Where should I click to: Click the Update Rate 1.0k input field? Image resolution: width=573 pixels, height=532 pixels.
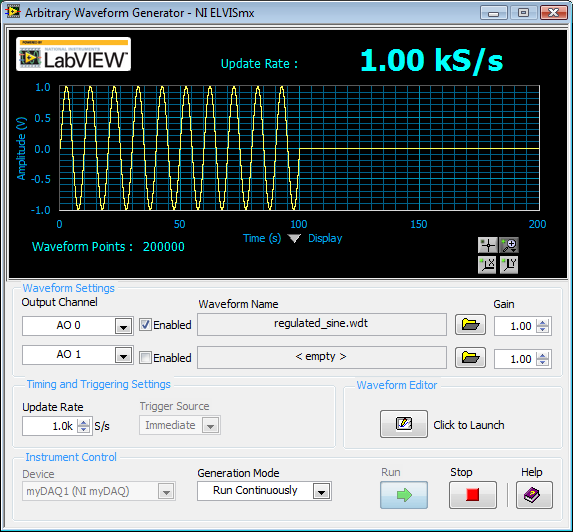(x=50, y=426)
